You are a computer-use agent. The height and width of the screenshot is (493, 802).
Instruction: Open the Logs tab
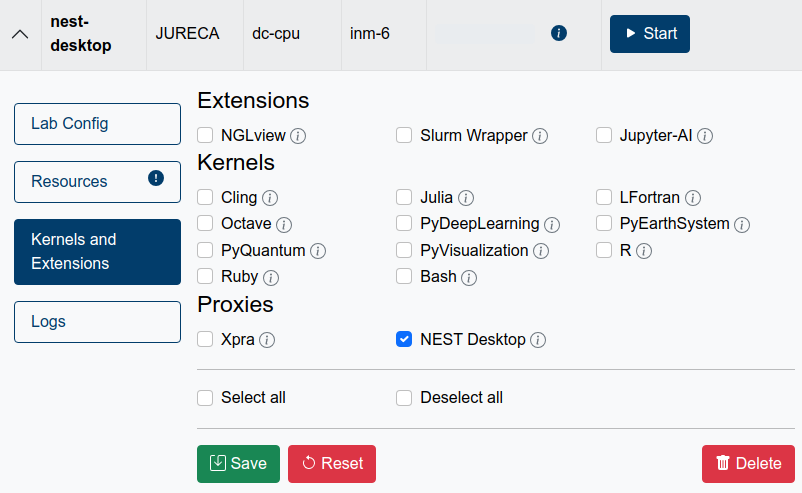[x=97, y=322]
